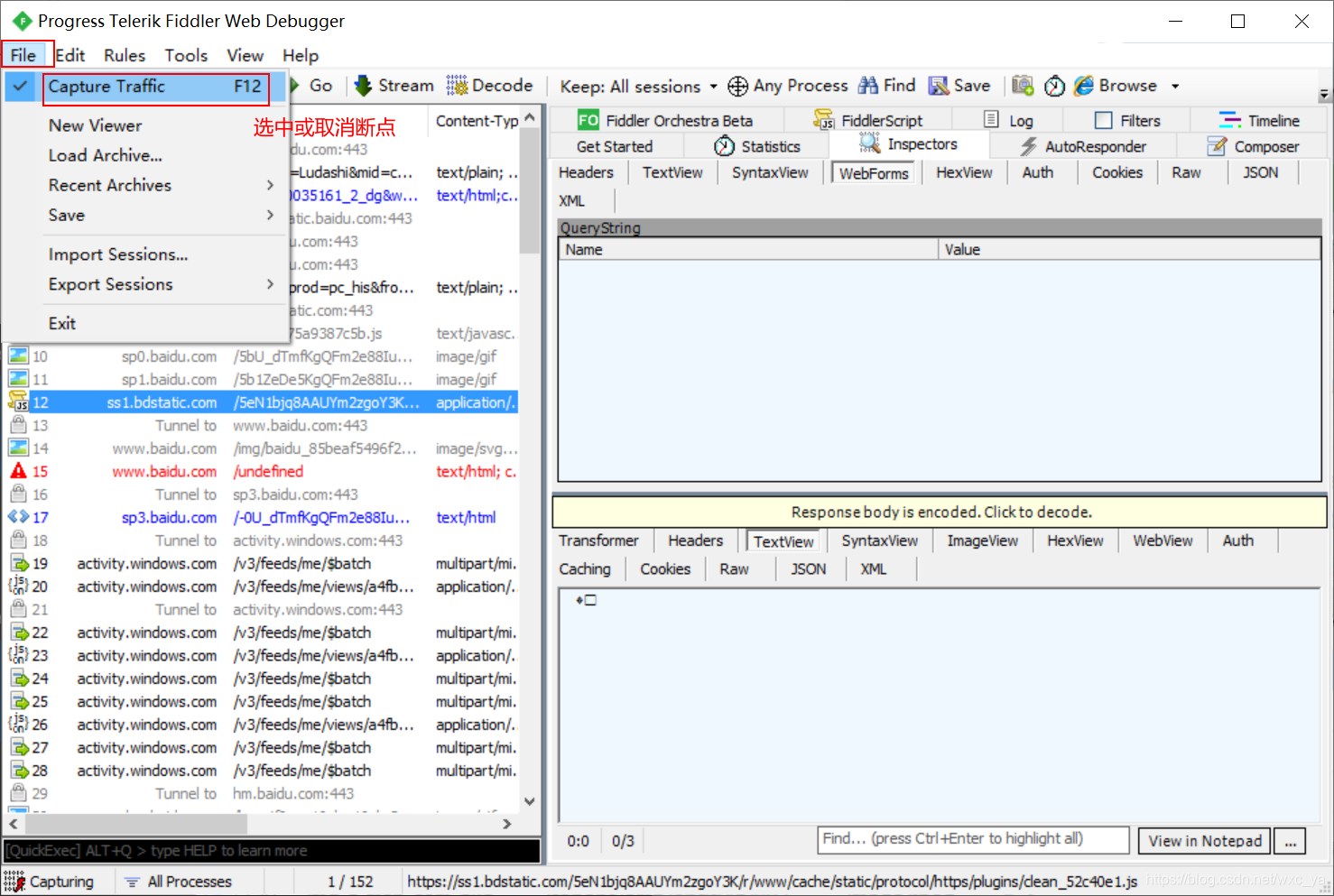The image size is (1334, 896).
Task: Click the Content-Type column header
Action: (x=477, y=121)
